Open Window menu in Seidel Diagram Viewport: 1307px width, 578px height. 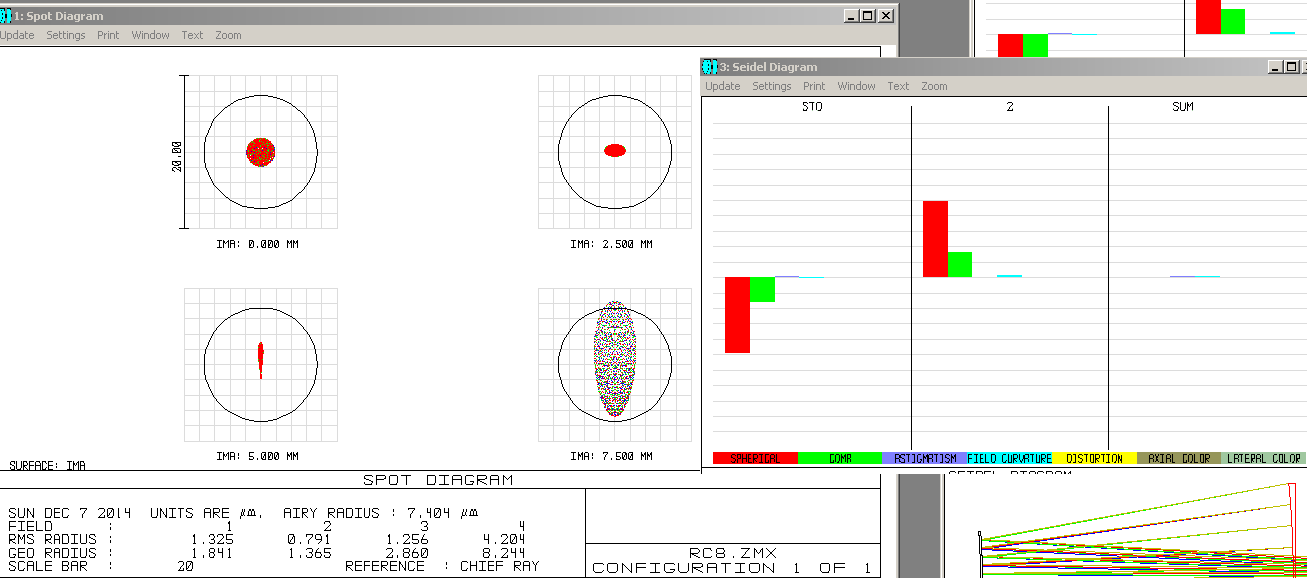[x=856, y=86]
